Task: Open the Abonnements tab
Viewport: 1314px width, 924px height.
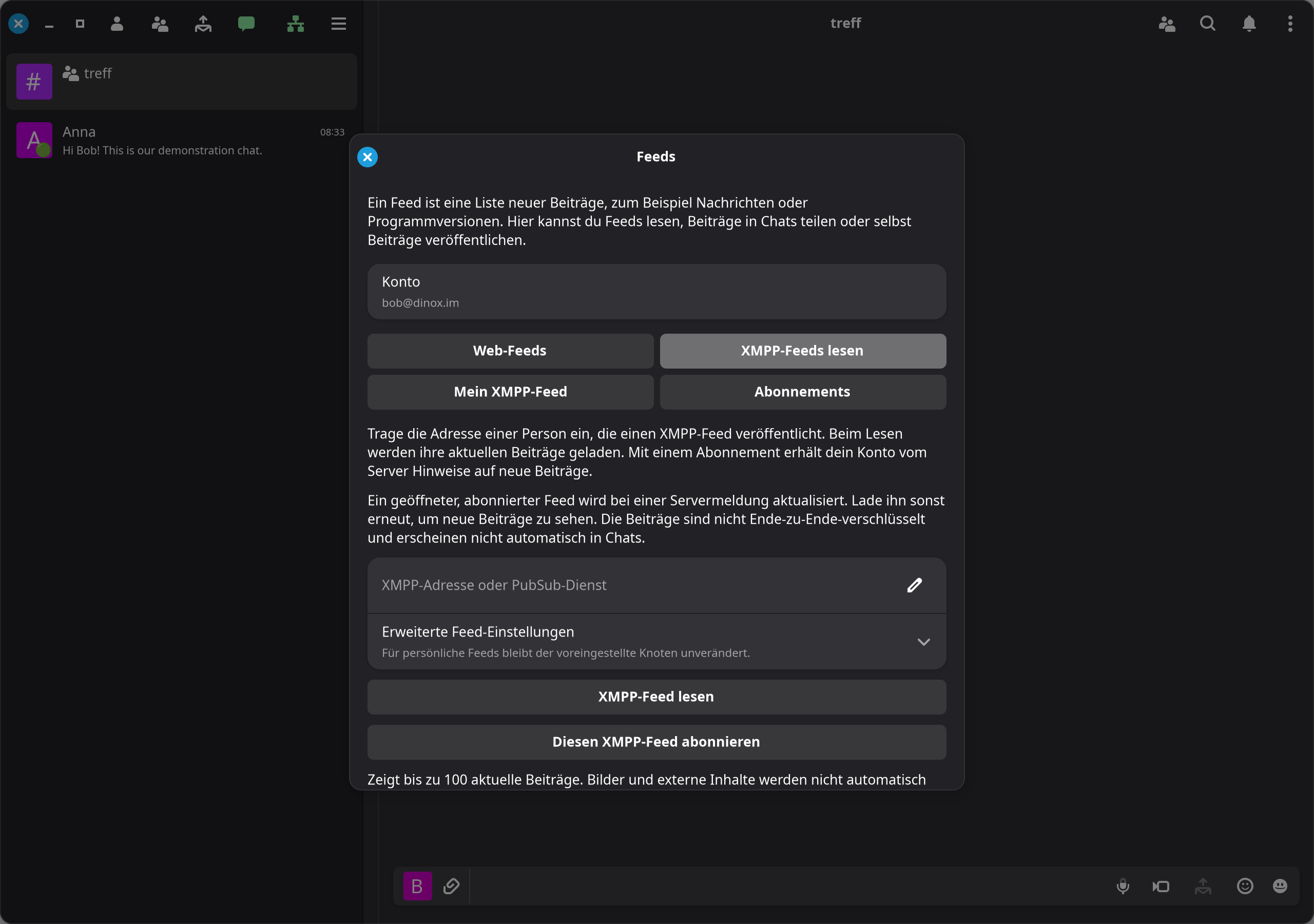Action: click(802, 392)
